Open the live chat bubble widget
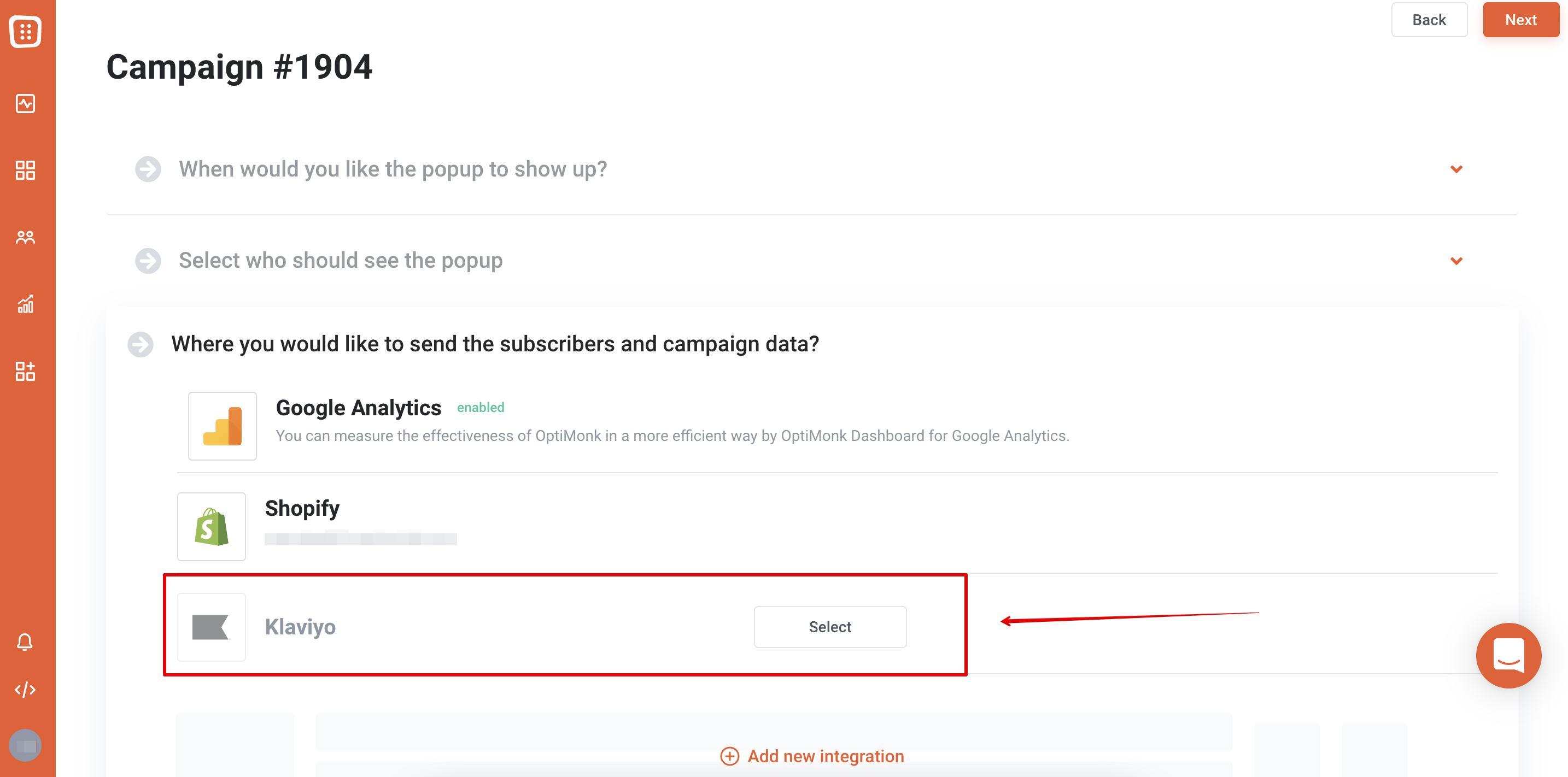 pyautogui.click(x=1508, y=655)
